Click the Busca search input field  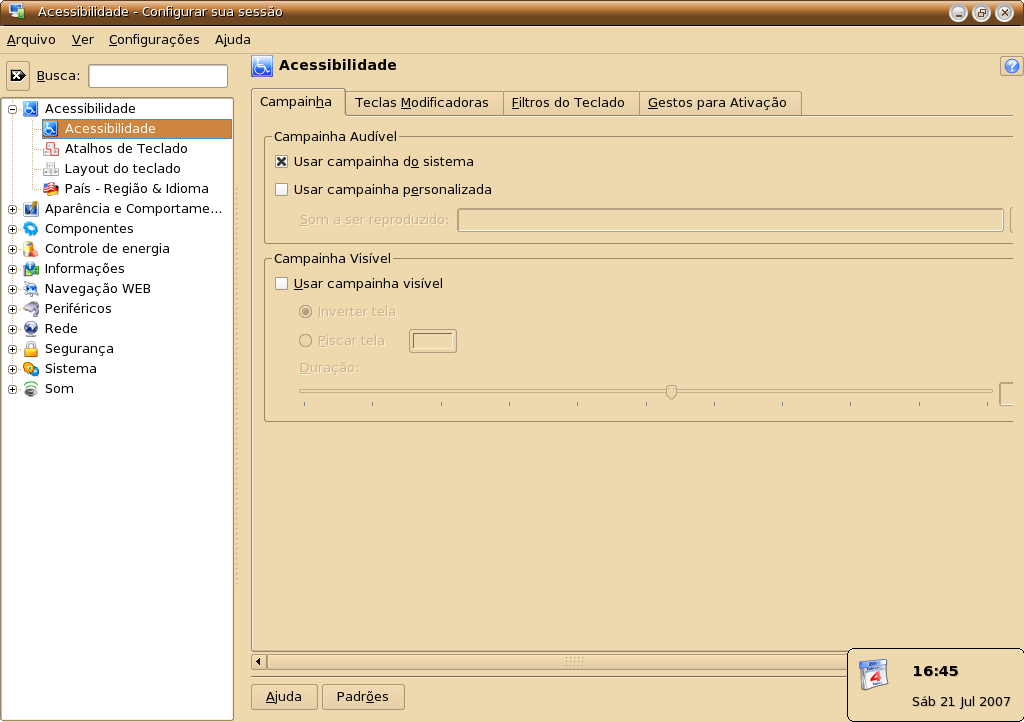point(158,76)
